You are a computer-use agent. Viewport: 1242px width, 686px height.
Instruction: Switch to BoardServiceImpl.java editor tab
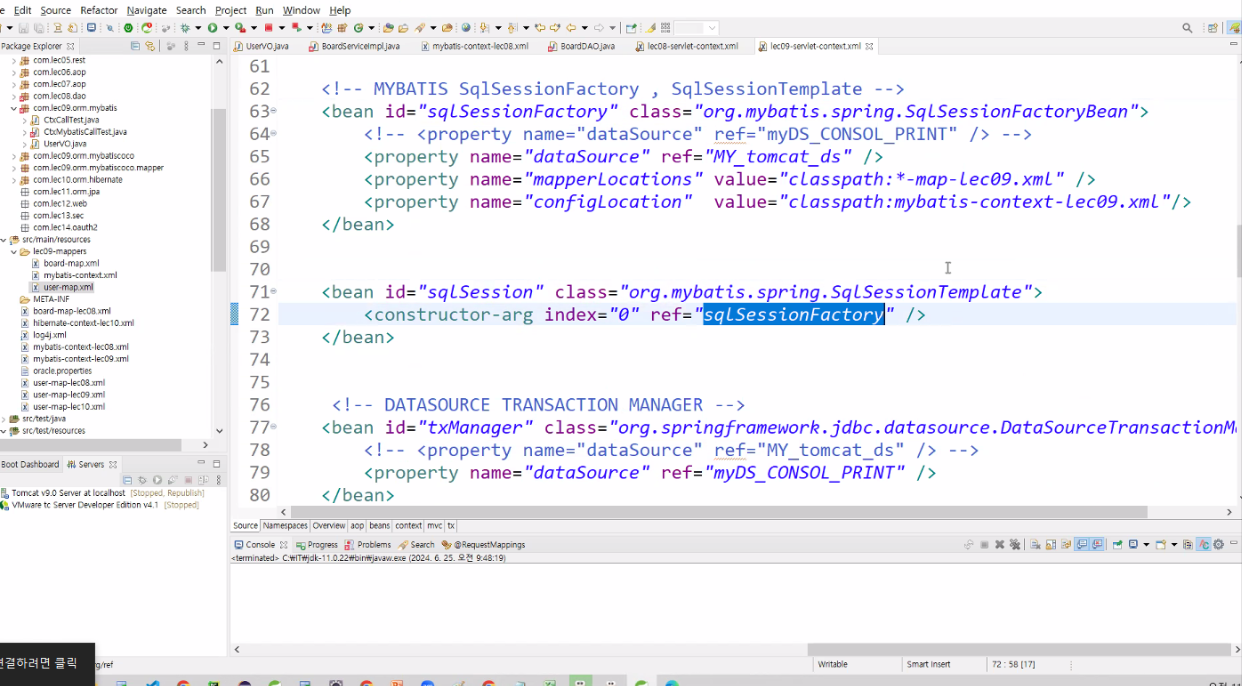pos(354,46)
